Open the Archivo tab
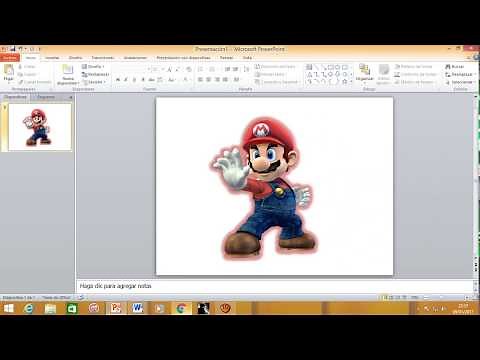This screenshot has width=480, height=360. point(10,58)
